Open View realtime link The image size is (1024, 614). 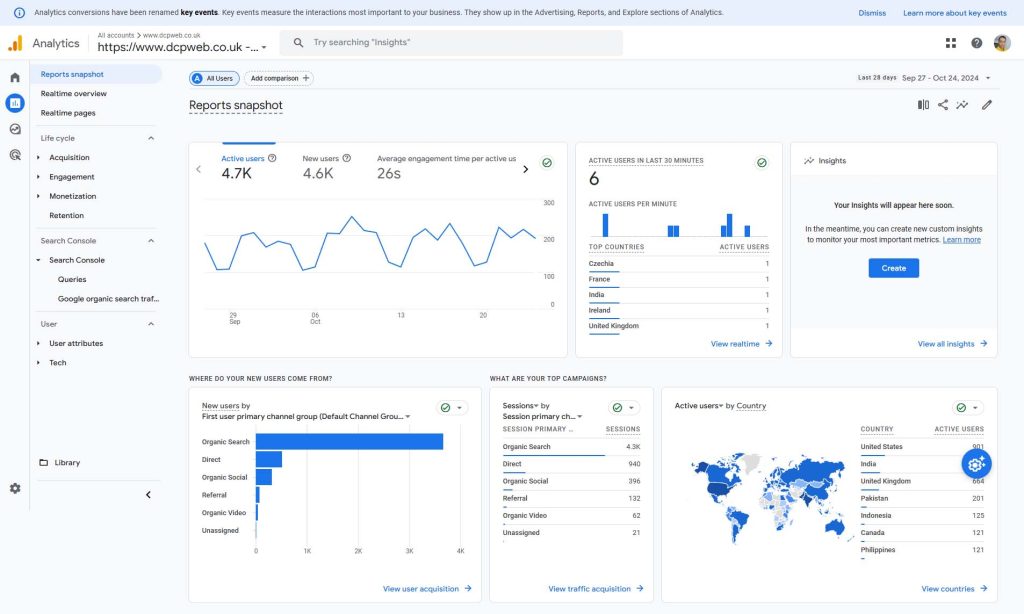click(x=740, y=343)
